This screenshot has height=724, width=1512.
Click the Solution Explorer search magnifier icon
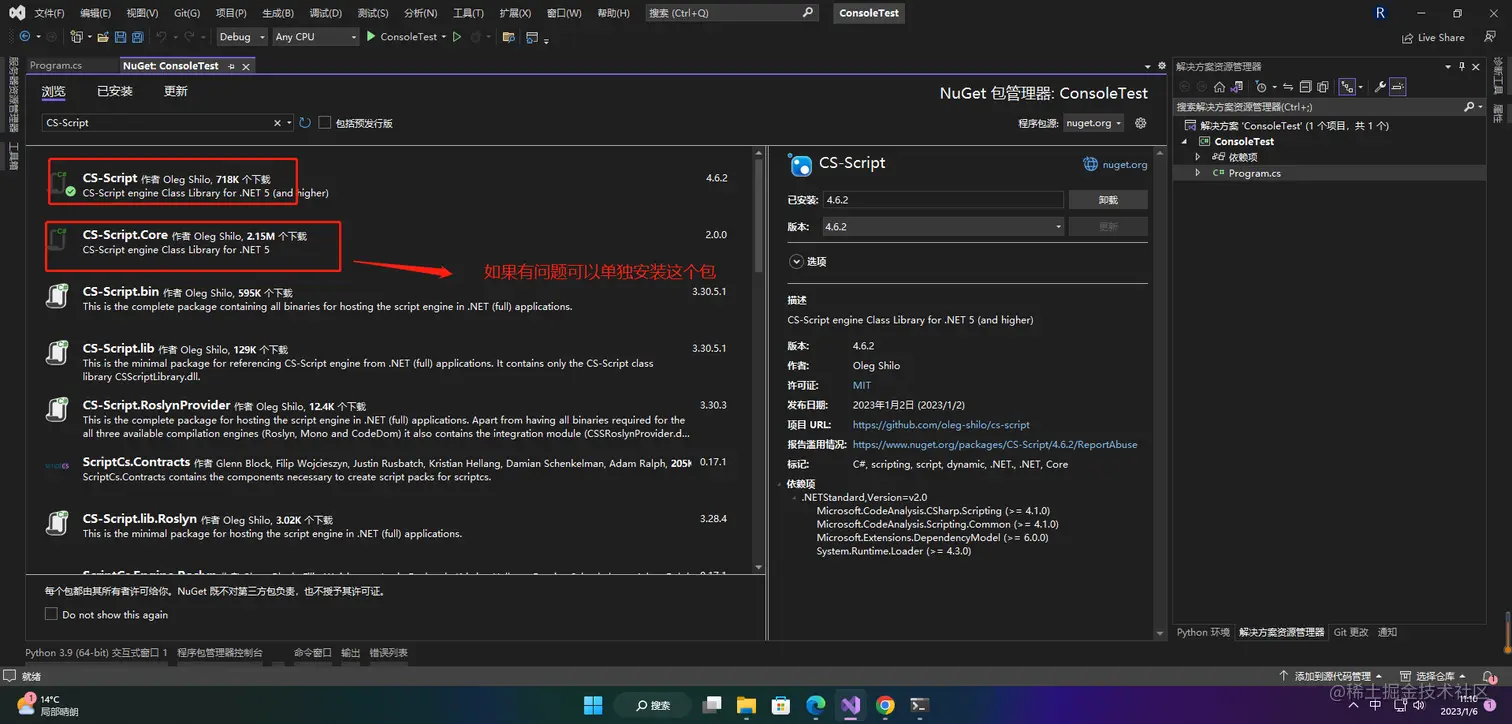click(1469, 106)
